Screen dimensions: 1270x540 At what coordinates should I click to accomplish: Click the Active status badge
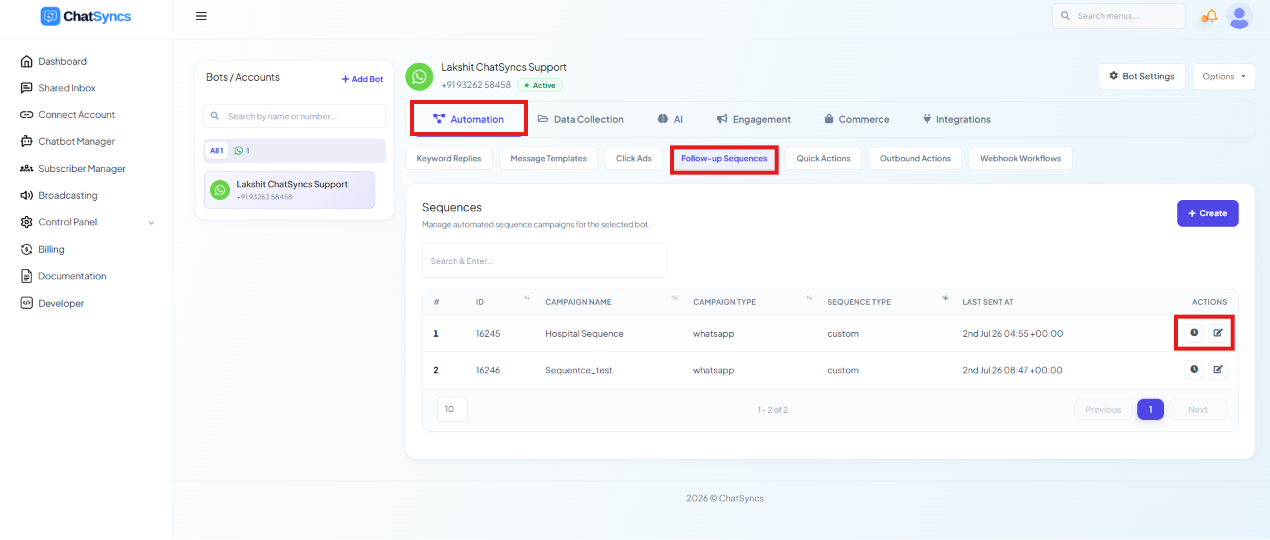pos(540,85)
